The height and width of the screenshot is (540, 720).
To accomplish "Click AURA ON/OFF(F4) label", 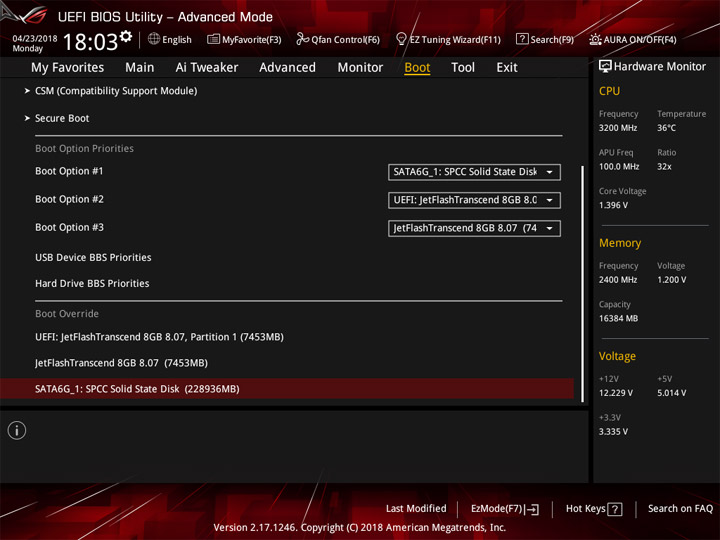I will (640, 39).
